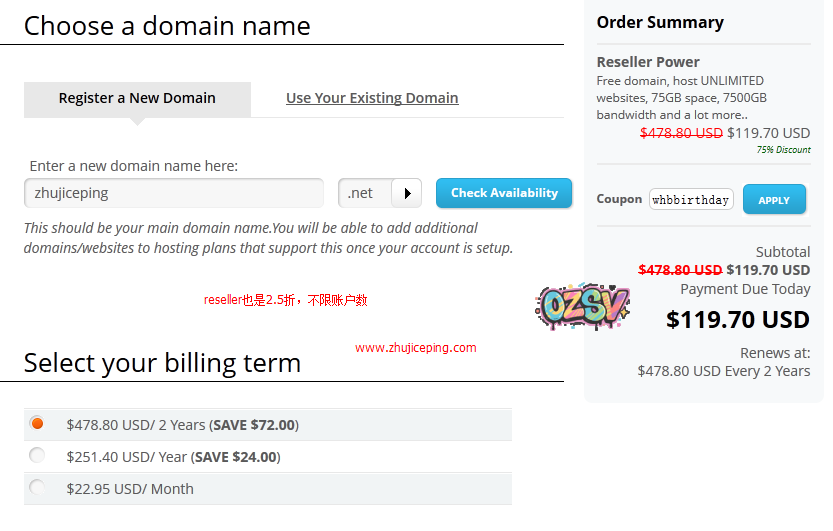The height and width of the screenshot is (531, 833).
Task: Pick the $22.95 USD/ Month billing option
Action: pyautogui.click(x=38, y=488)
